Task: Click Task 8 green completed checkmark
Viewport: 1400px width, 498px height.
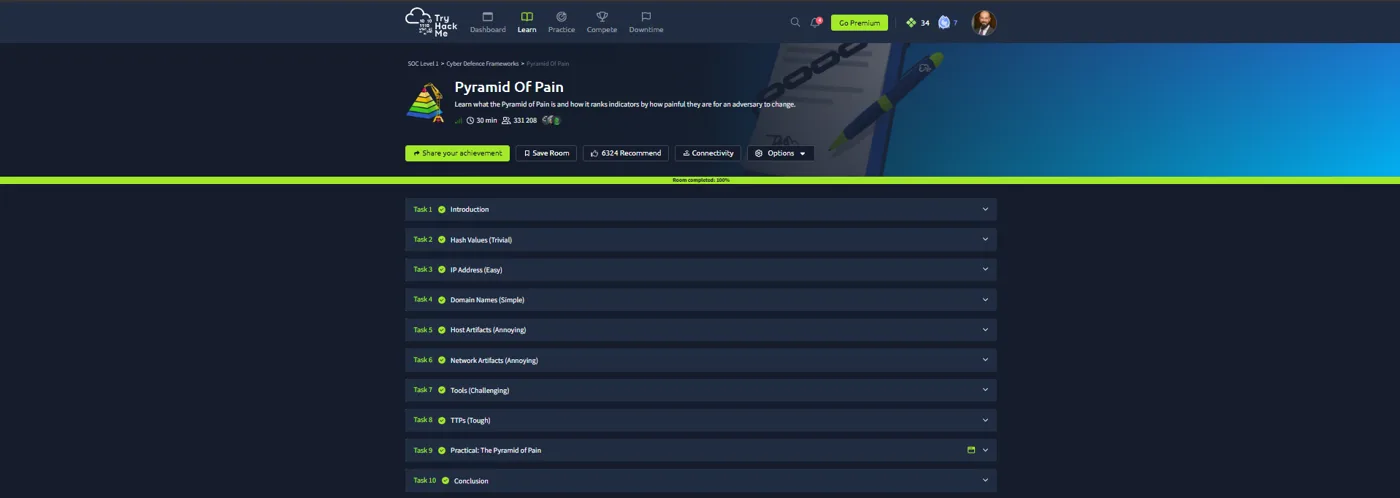Action: tap(442, 420)
